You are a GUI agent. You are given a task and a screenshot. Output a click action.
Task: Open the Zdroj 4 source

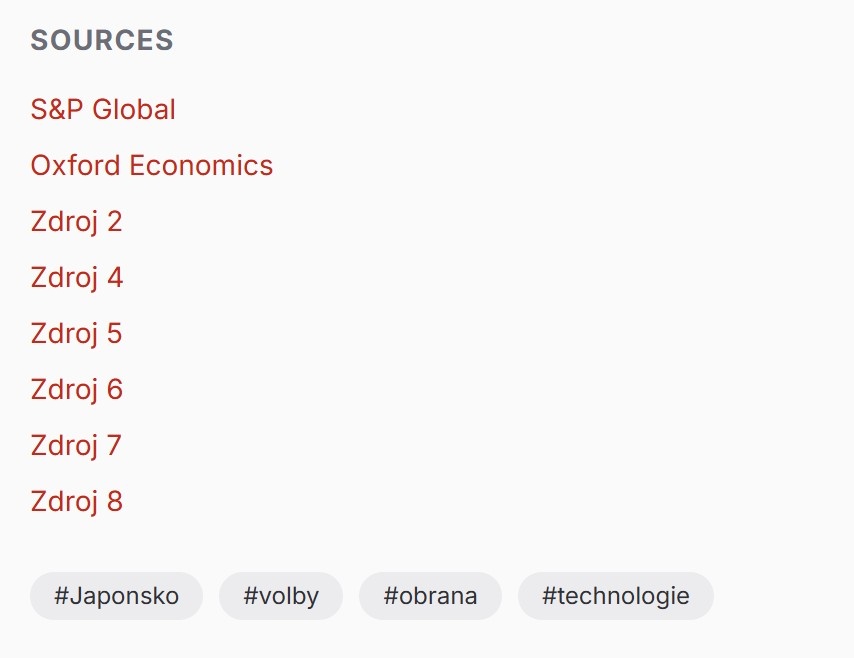(x=76, y=277)
